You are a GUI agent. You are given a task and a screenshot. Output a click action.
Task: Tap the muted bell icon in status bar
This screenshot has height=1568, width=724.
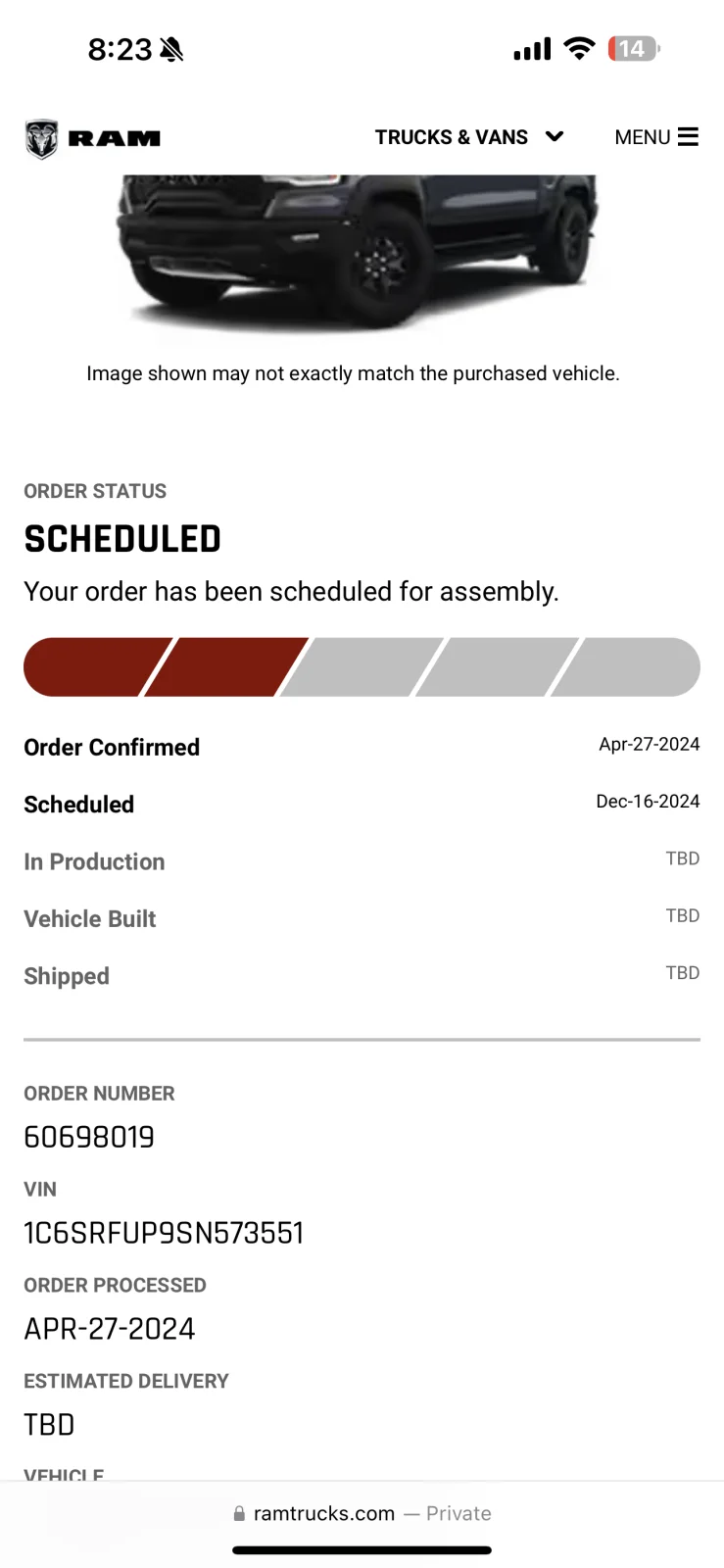171,49
